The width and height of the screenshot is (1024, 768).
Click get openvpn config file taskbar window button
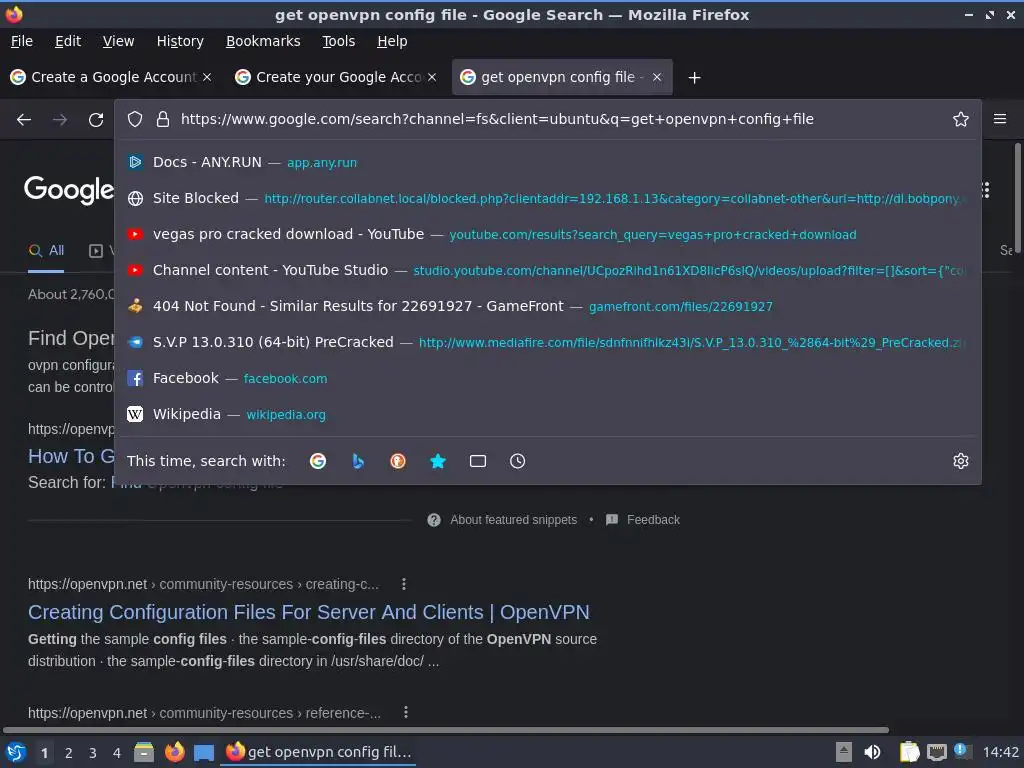pos(319,752)
